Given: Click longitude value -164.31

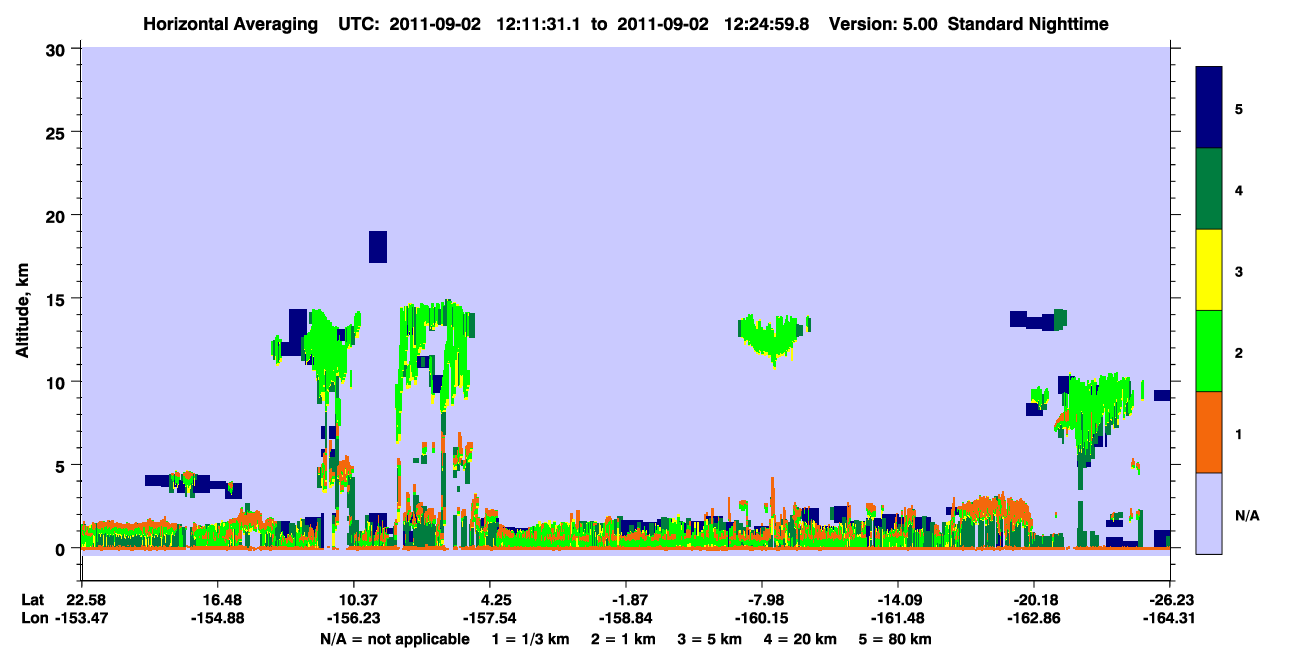Looking at the screenshot, I should coord(1170,619).
